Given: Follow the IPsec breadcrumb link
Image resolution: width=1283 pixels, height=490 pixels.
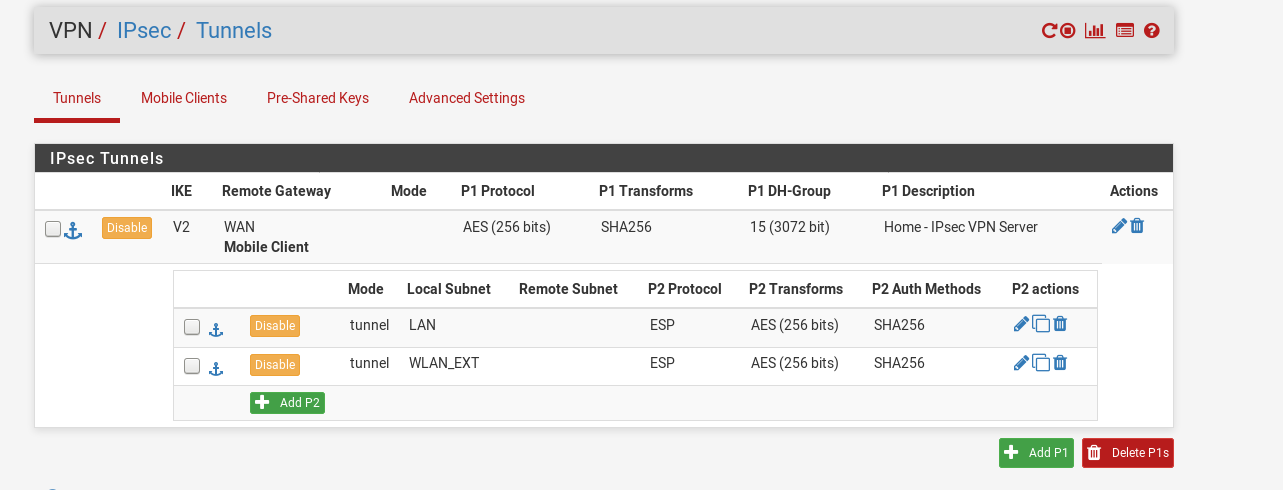Looking at the screenshot, I should click(x=144, y=30).
